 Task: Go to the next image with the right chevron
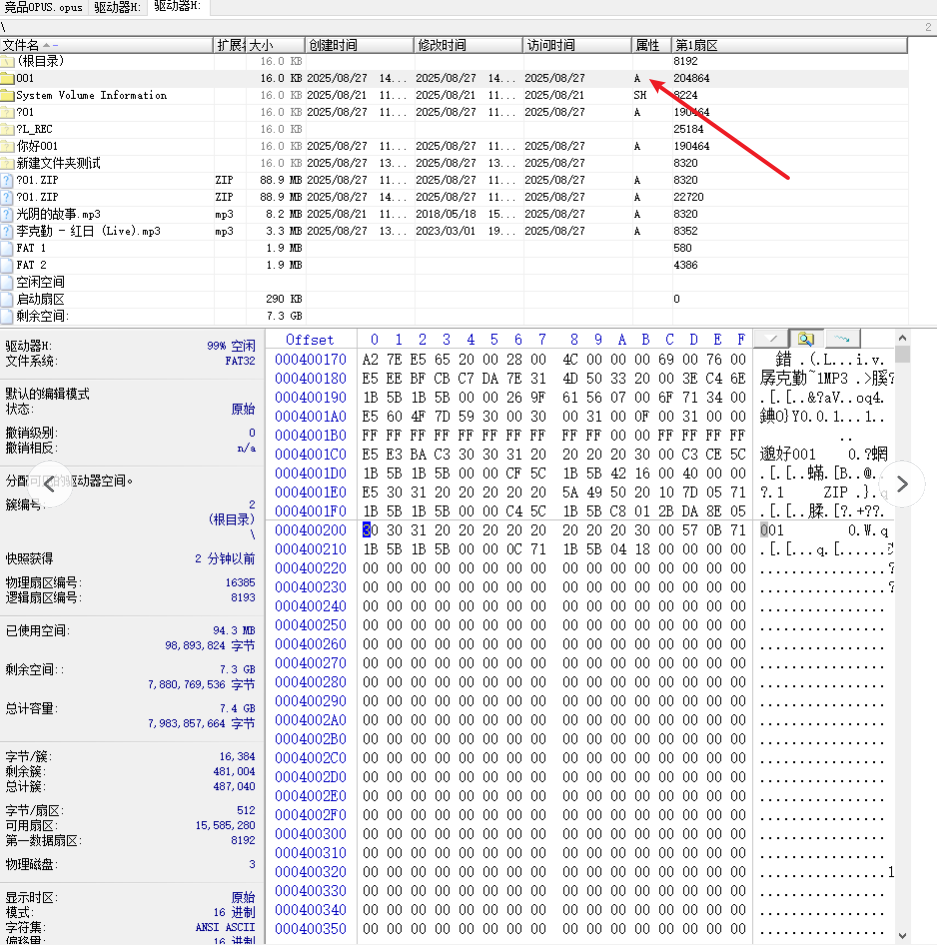pyautogui.click(x=901, y=484)
